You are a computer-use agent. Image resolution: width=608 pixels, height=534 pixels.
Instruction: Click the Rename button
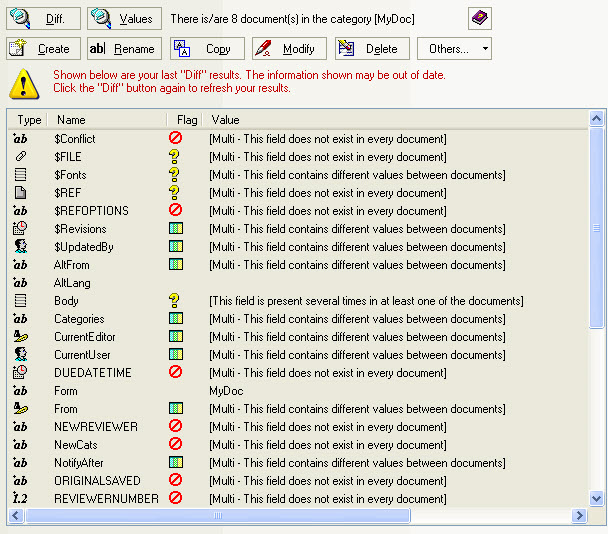click(x=124, y=48)
